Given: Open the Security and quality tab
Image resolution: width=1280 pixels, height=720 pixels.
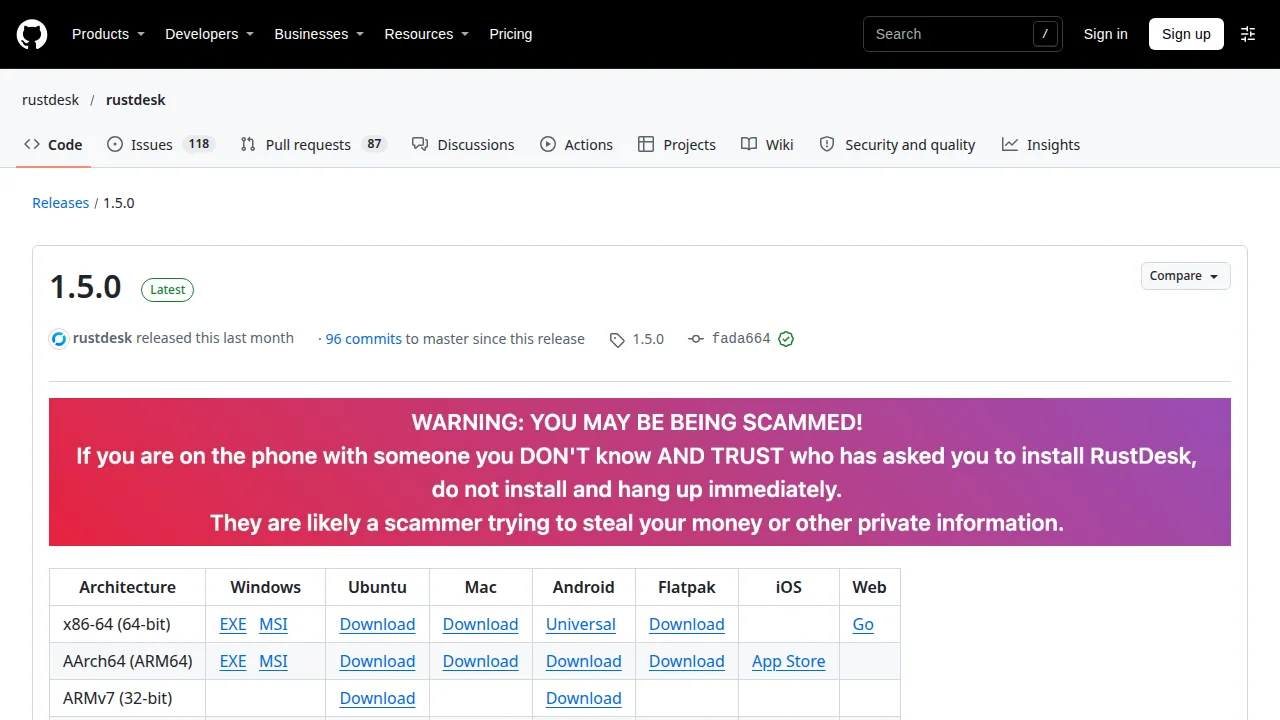Looking at the screenshot, I should click(x=897, y=145).
